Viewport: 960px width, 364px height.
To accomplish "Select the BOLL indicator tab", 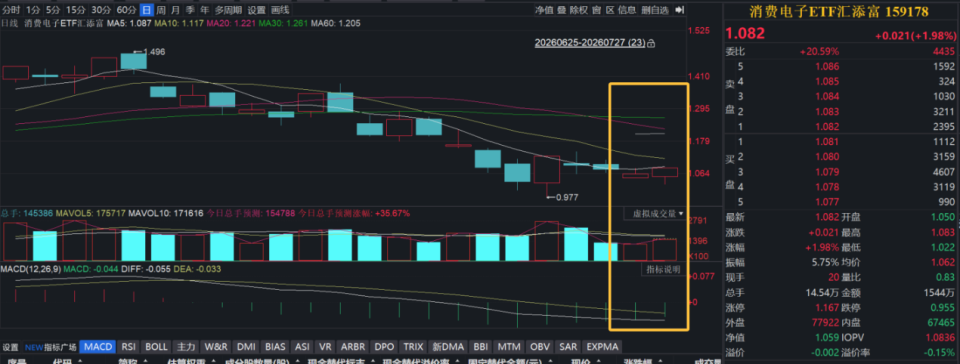I will pos(157,346).
